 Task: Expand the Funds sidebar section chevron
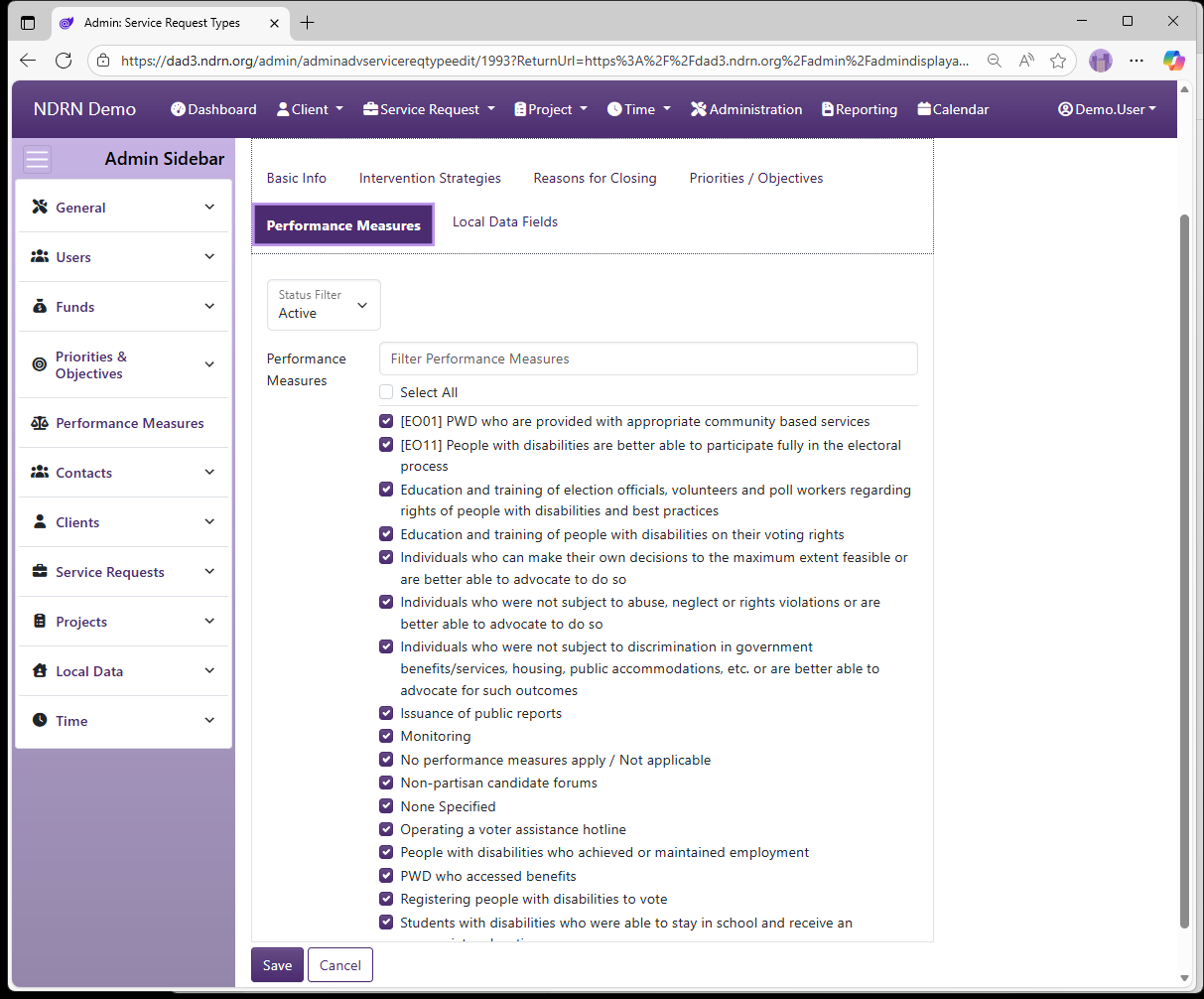[209, 306]
